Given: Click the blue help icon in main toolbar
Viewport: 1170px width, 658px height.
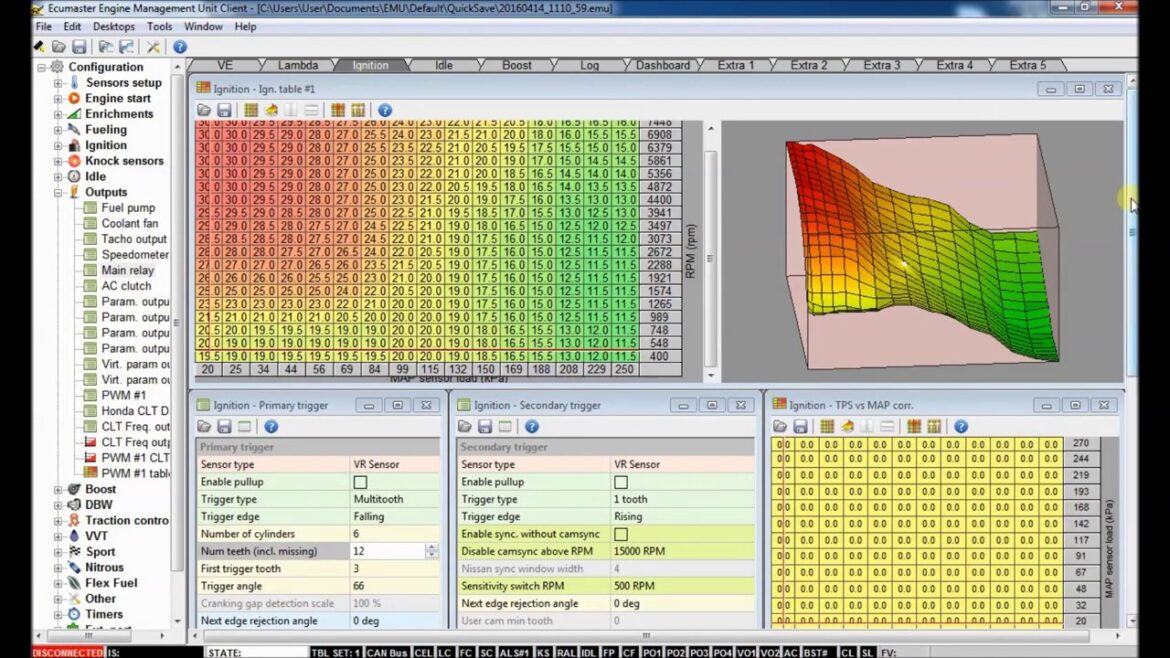Looking at the screenshot, I should 180,47.
